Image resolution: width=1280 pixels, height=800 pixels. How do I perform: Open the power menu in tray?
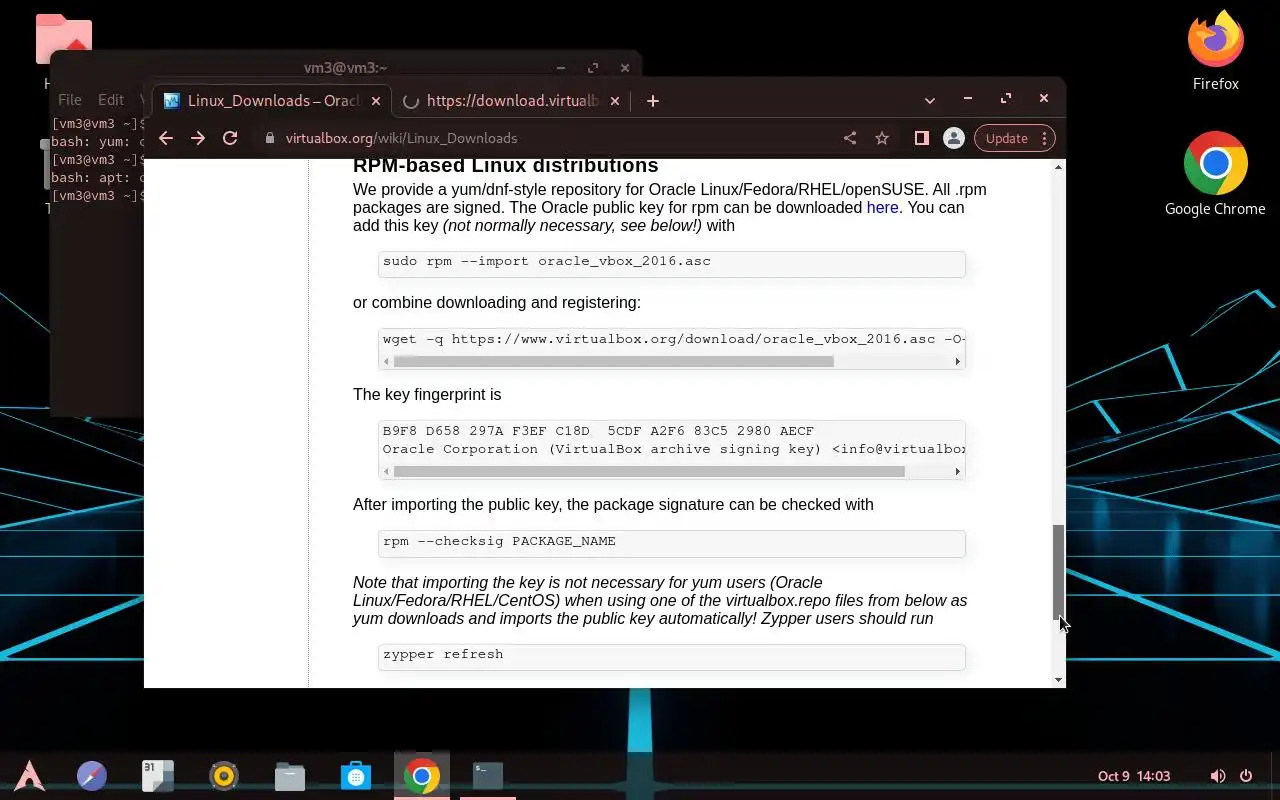(x=1246, y=776)
